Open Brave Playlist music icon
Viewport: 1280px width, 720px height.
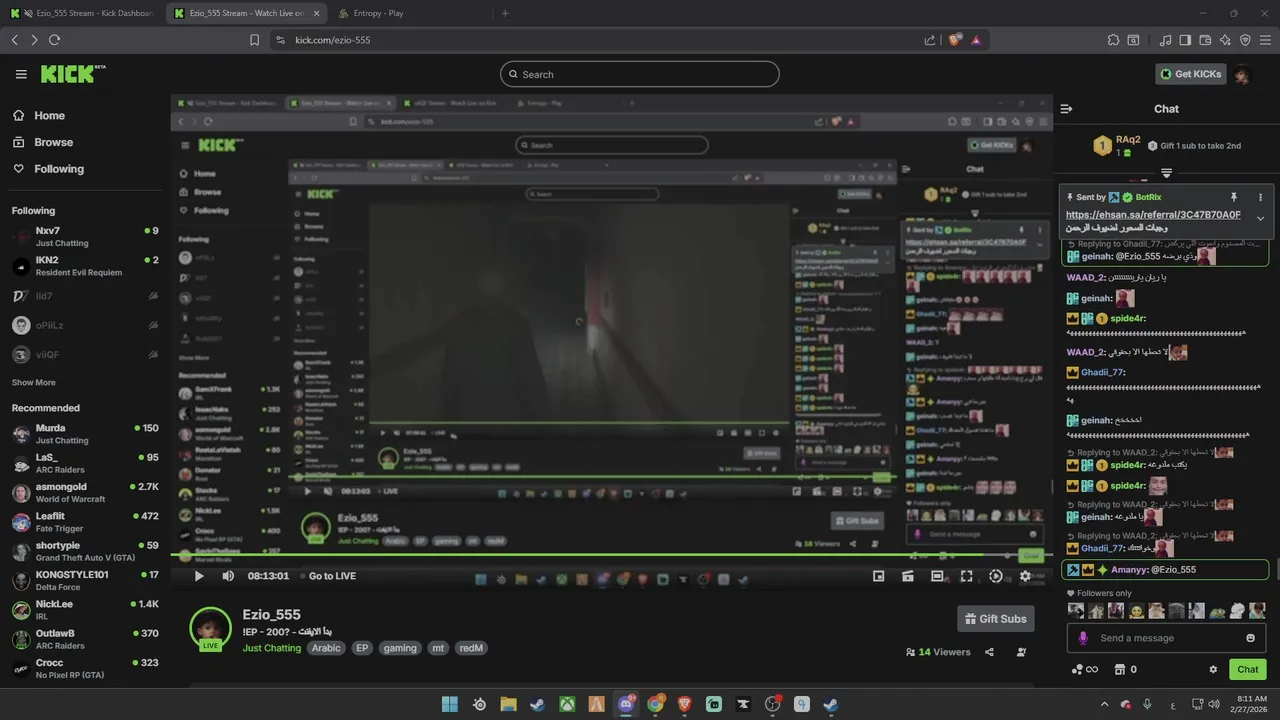pyautogui.click(x=1165, y=40)
